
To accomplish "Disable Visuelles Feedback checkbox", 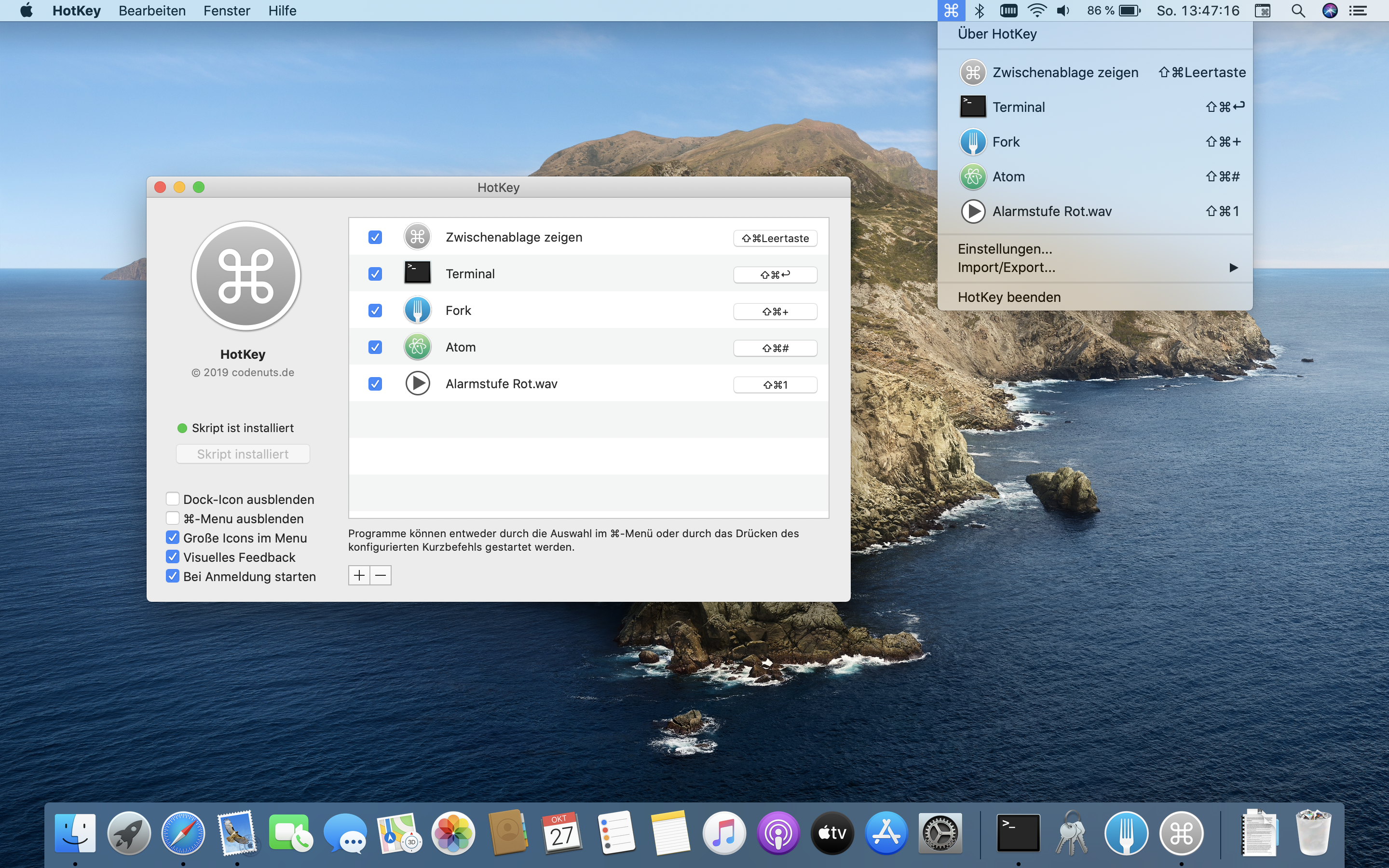I will click(172, 557).
